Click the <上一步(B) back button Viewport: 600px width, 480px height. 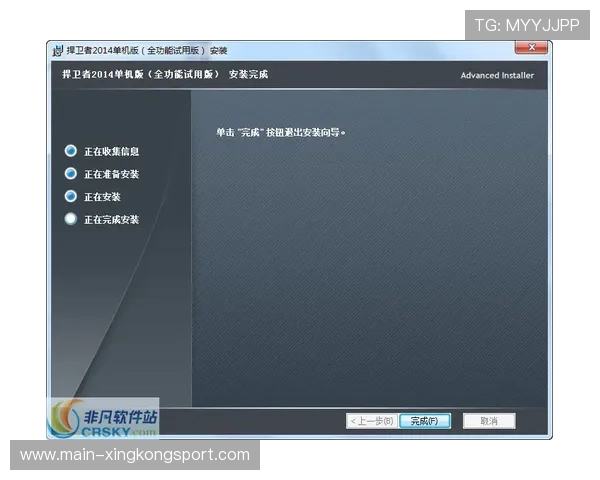[372, 421]
